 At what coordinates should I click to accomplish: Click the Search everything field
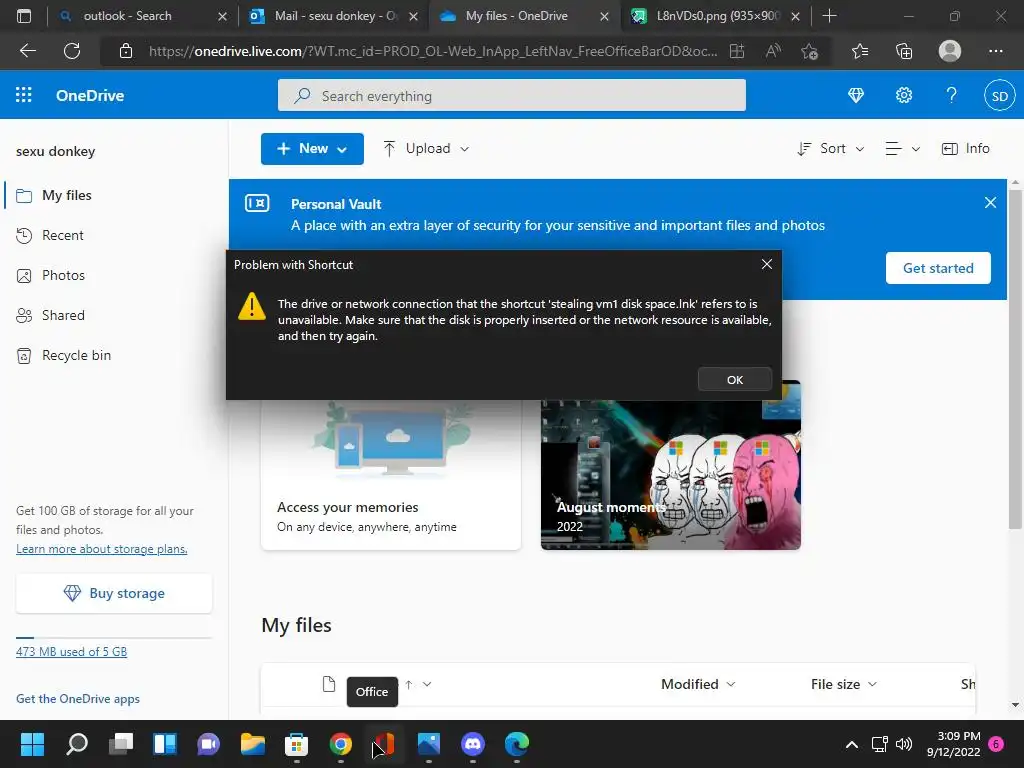pos(511,96)
